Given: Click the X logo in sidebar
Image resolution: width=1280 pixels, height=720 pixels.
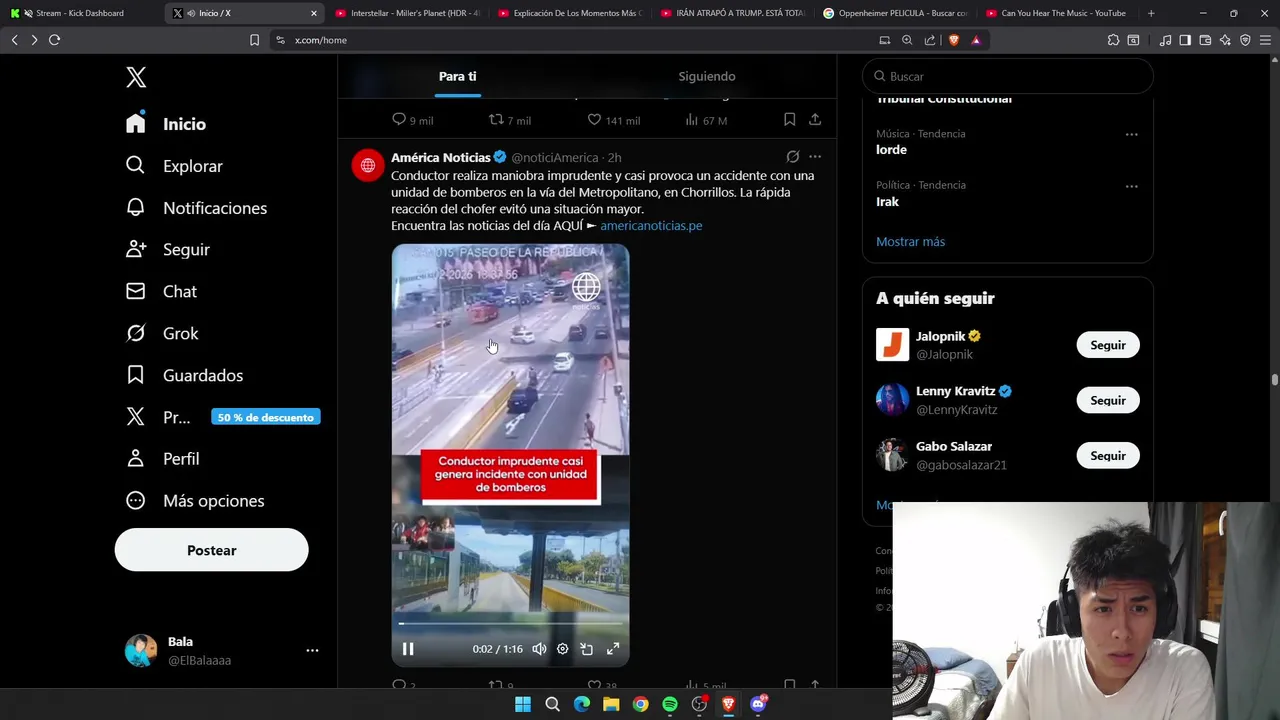Looking at the screenshot, I should pos(136,77).
